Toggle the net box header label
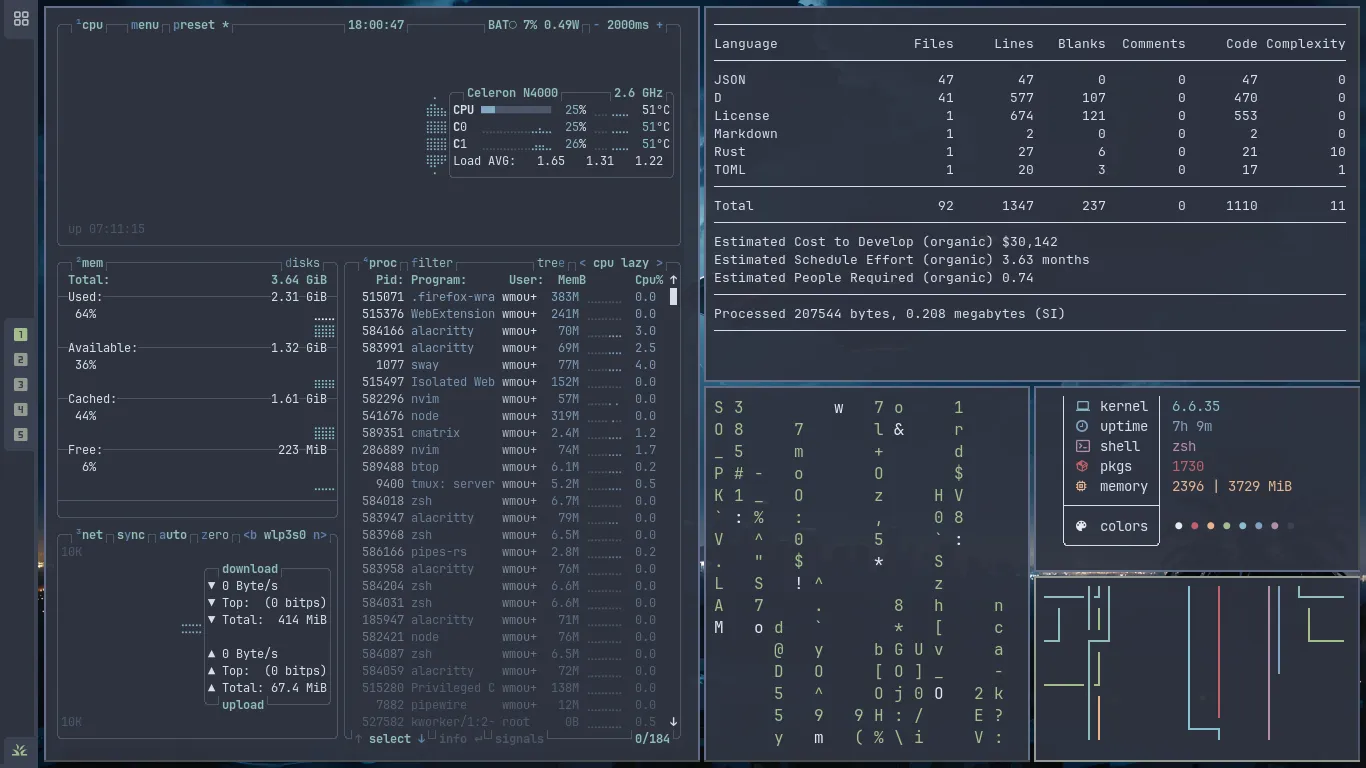The width and height of the screenshot is (1366, 768). coord(89,535)
